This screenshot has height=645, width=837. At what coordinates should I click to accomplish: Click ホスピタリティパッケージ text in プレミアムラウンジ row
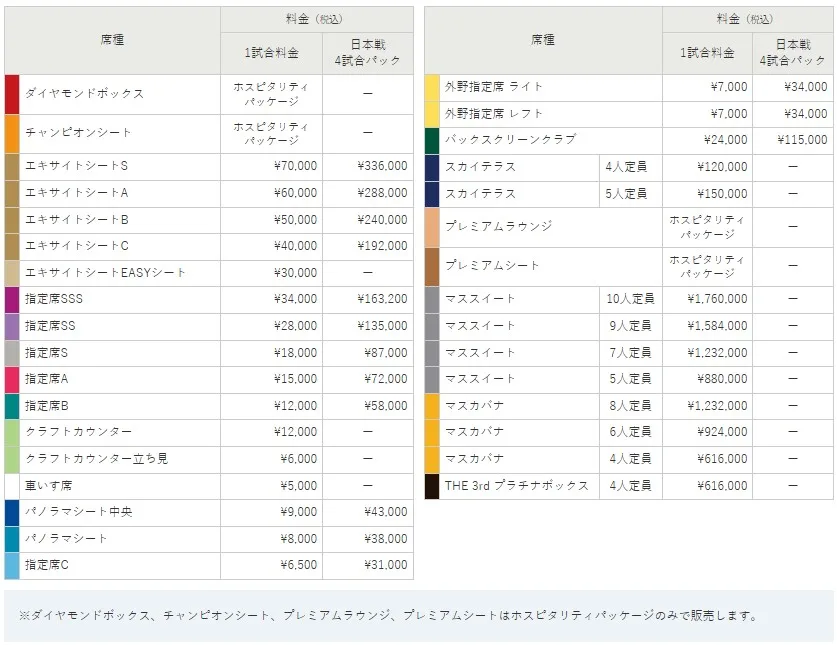[x=707, y=227]
